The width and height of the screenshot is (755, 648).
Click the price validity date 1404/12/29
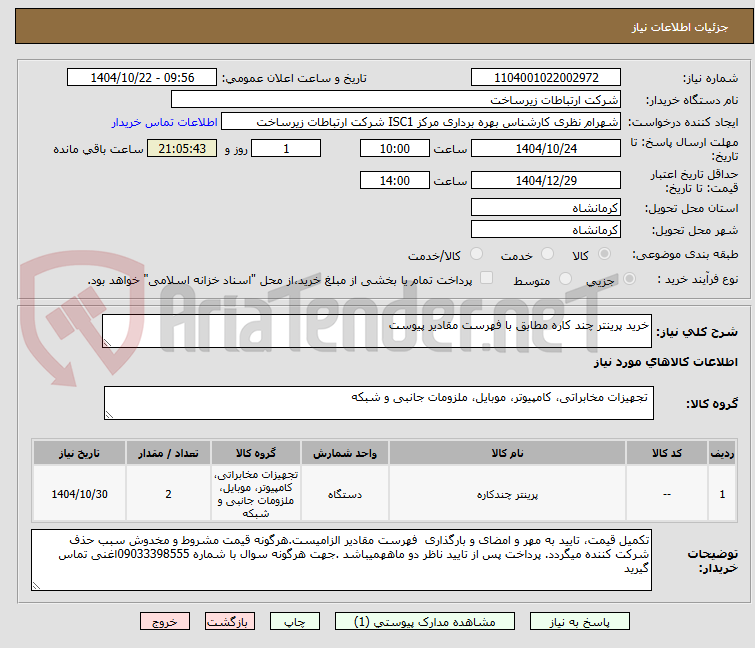point(546,181)
